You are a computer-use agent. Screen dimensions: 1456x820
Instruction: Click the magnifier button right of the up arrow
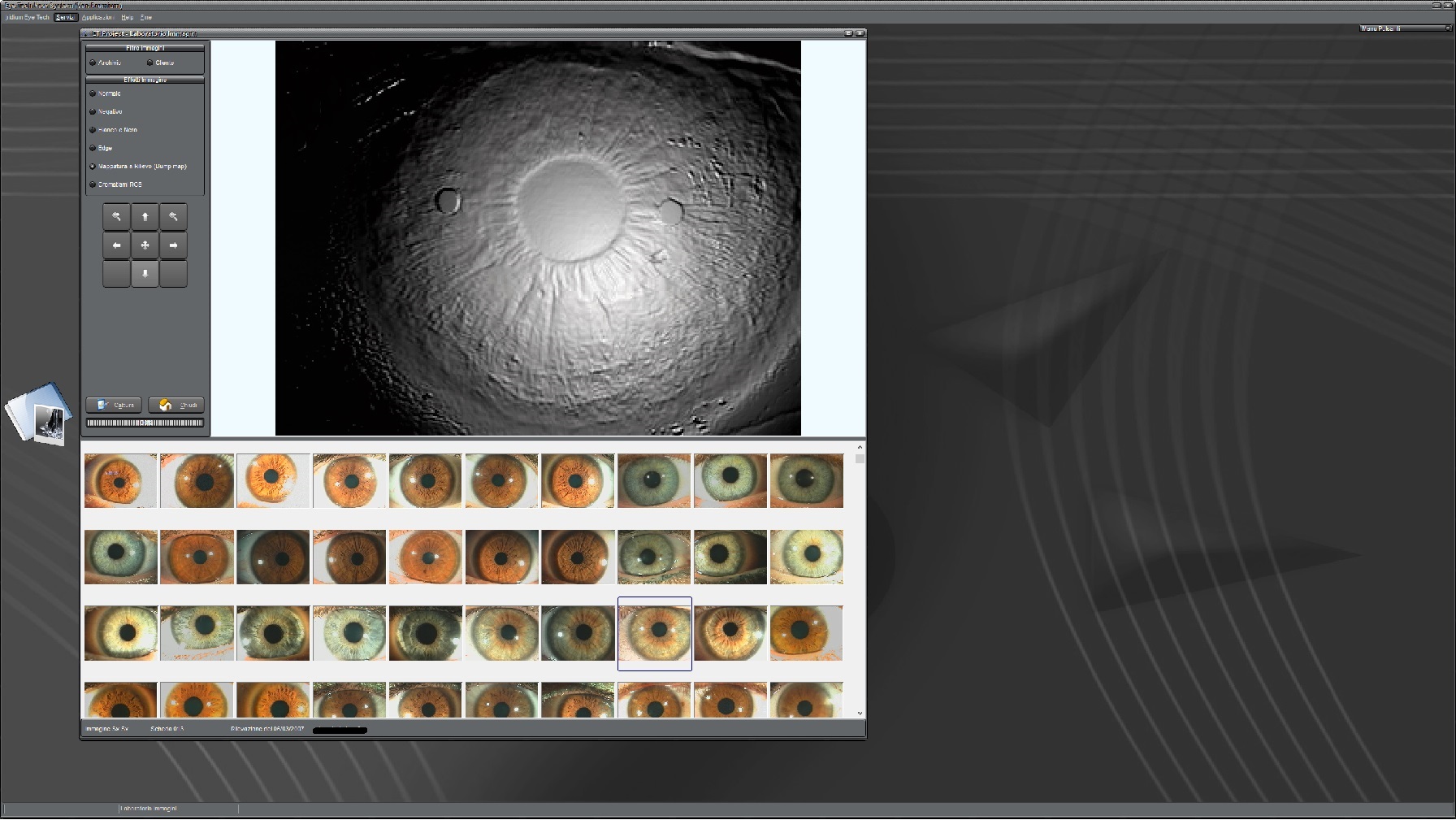(x=173, y=217)
